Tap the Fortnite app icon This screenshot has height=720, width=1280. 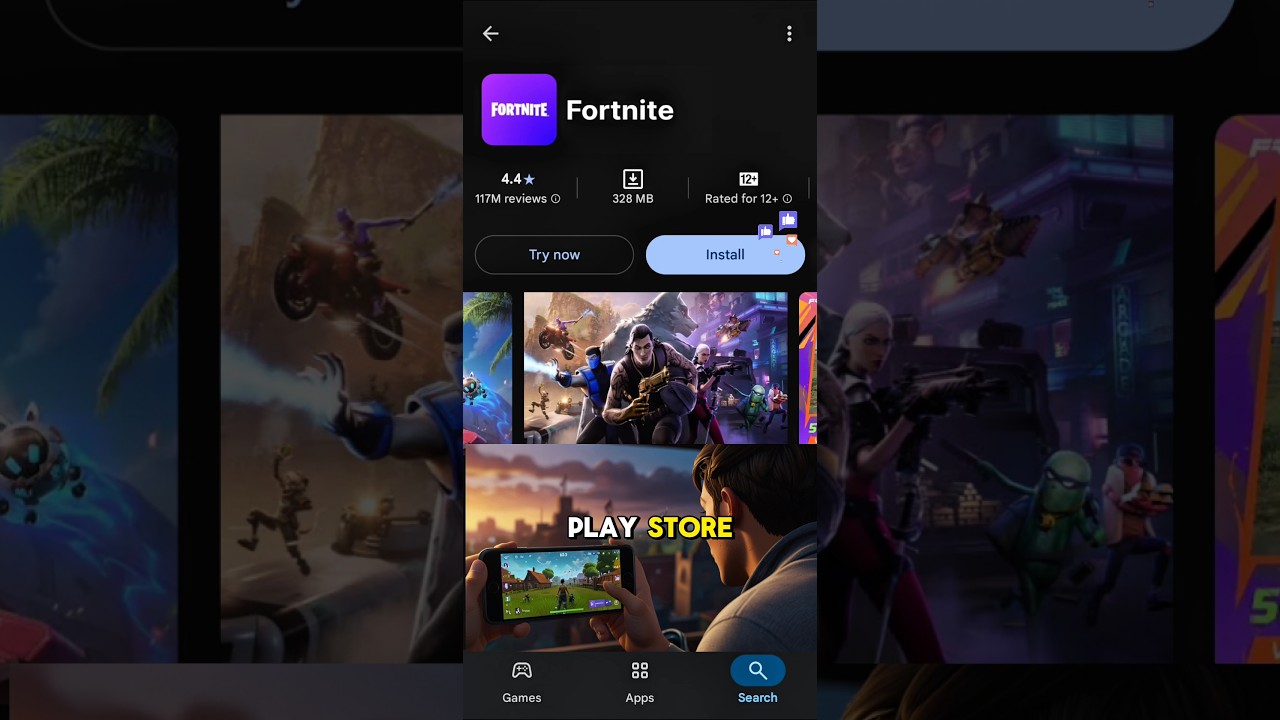point(519,110)
